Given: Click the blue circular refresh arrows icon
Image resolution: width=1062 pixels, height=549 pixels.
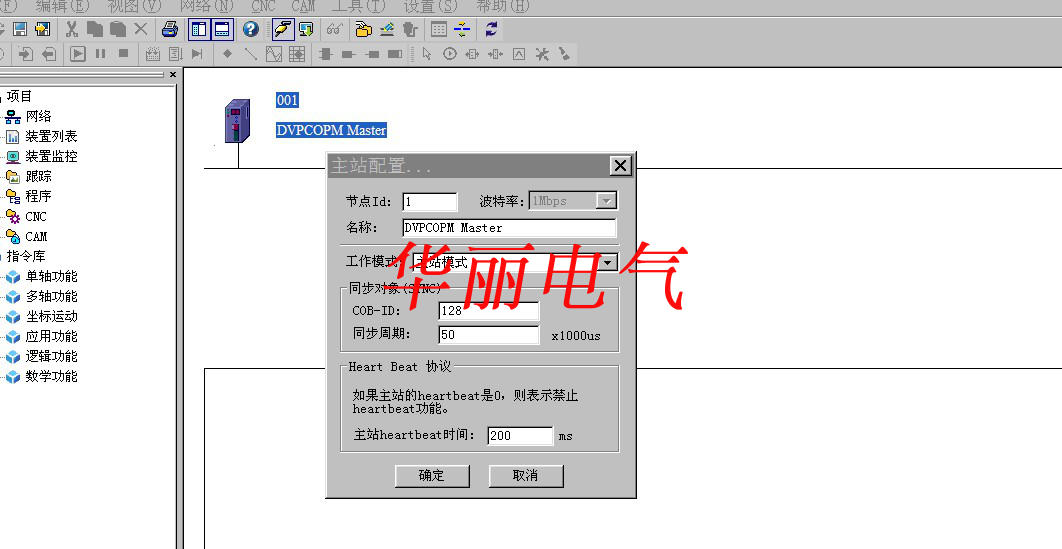Looking at the screenshot, I should click(491, 29).
